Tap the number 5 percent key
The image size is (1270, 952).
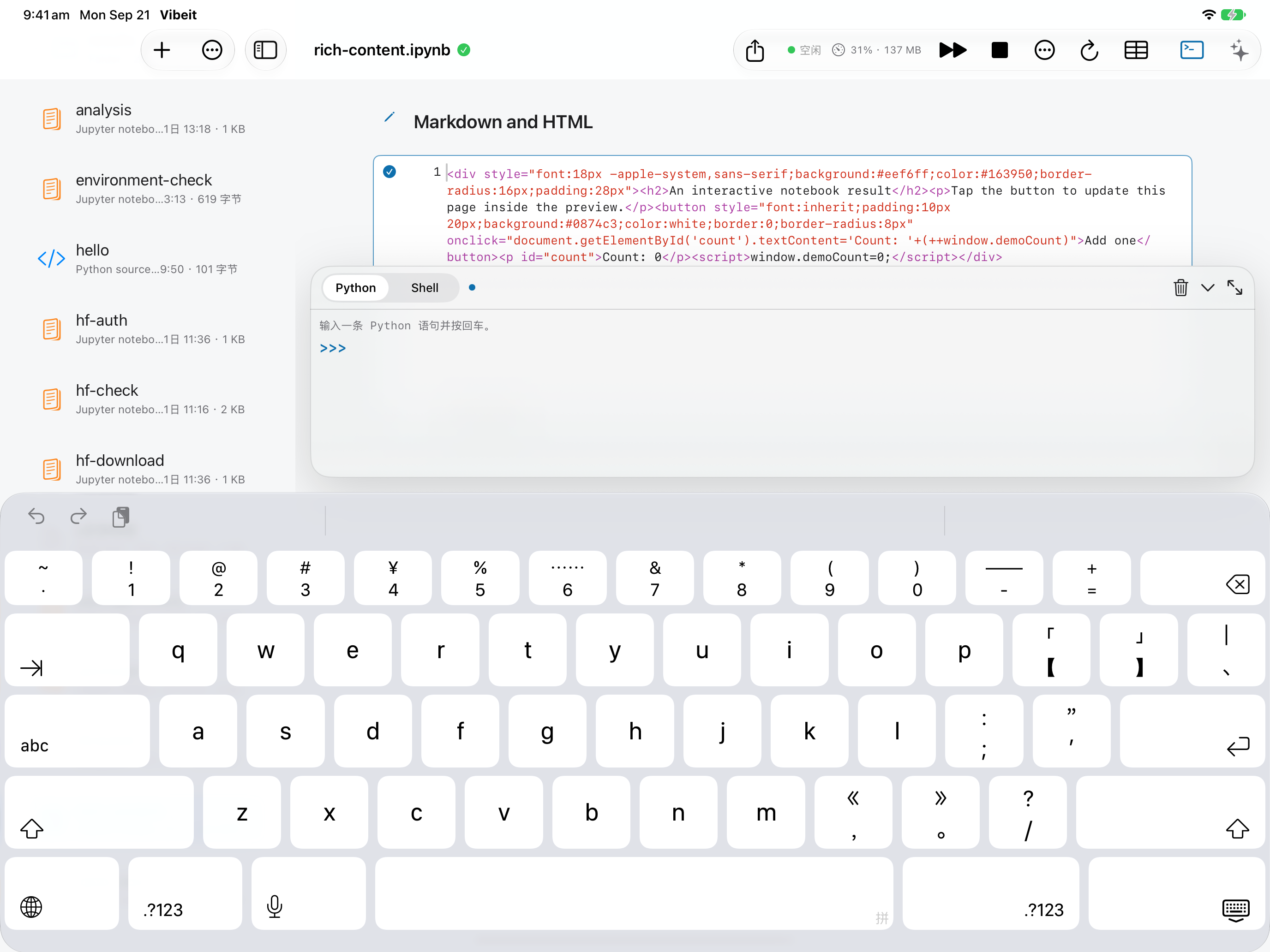pyautogui.click(x=480, y=578)
